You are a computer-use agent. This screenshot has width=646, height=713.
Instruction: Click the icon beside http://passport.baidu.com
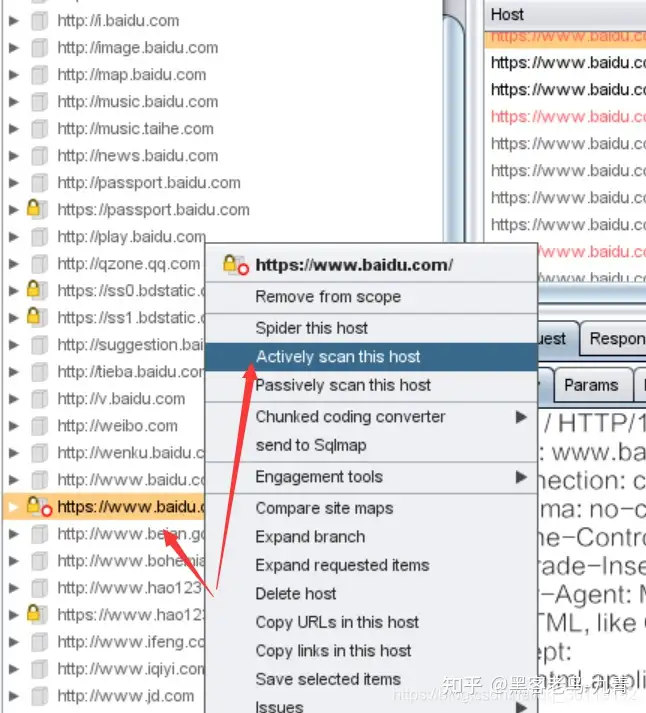(x=39, y=183)
